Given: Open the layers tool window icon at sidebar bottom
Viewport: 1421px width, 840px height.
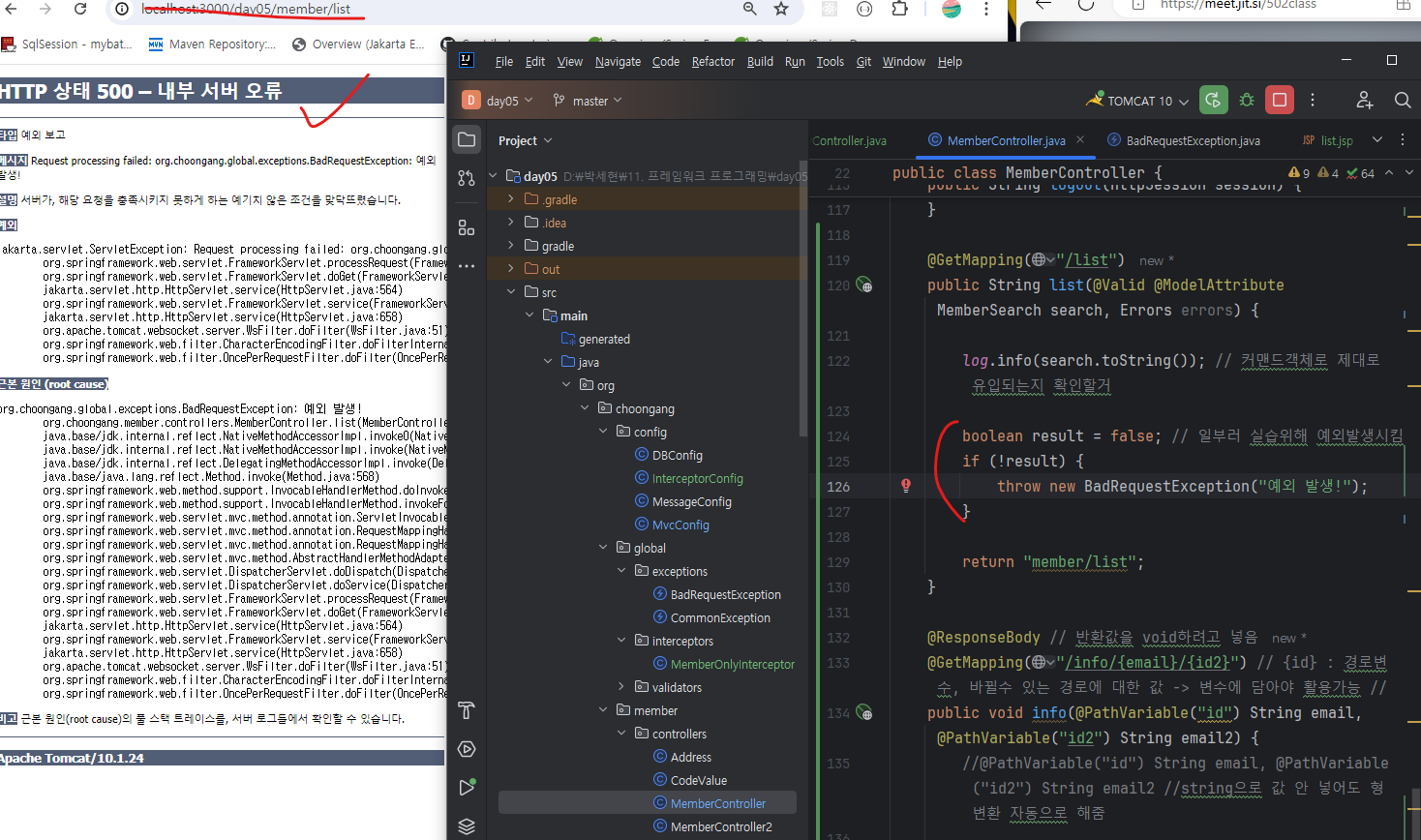Looking at the screenshot, I should (467, 825).
